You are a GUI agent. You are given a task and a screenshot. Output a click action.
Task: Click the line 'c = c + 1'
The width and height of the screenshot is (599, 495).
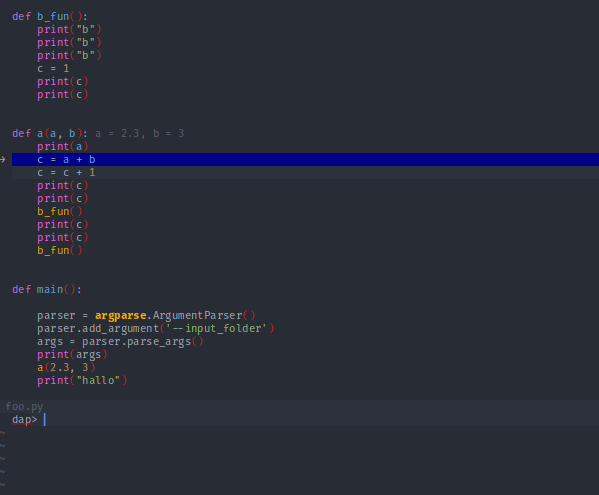[x=305, y=173]
